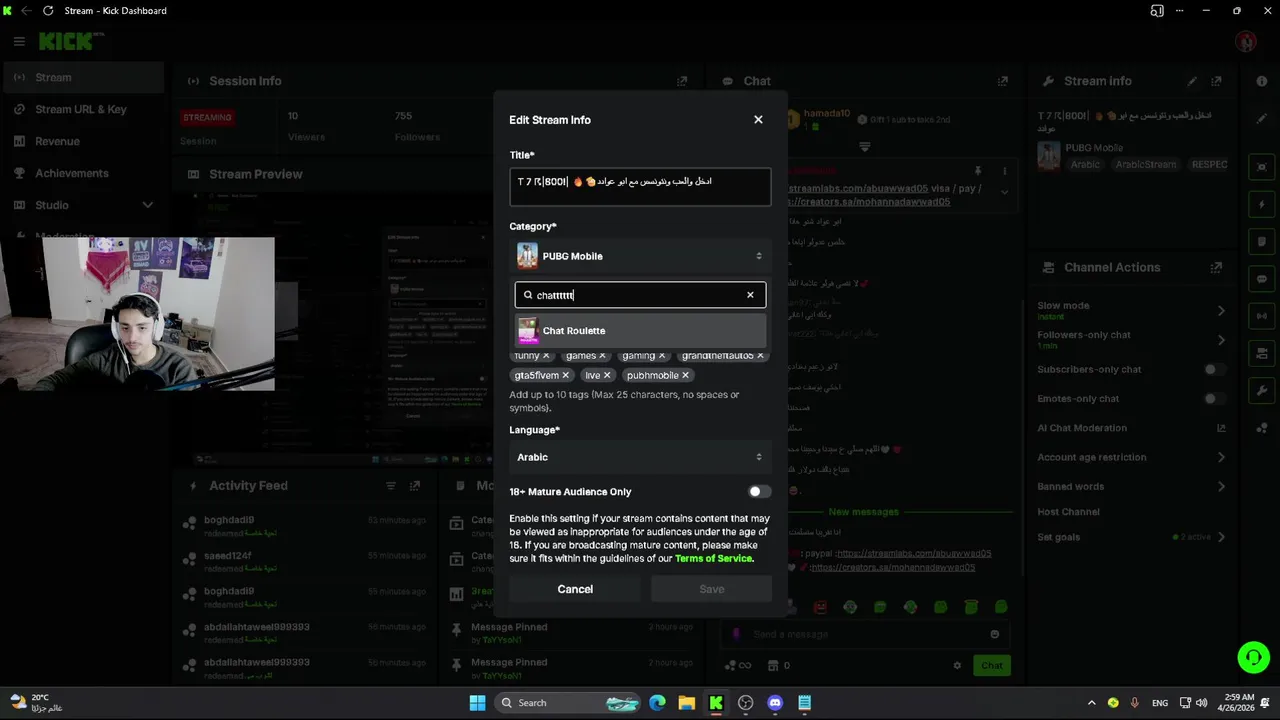Open the hamburger navigation menu
Image resolution: width=1280 pixels, height=720 pixels.
click(19, 42)
